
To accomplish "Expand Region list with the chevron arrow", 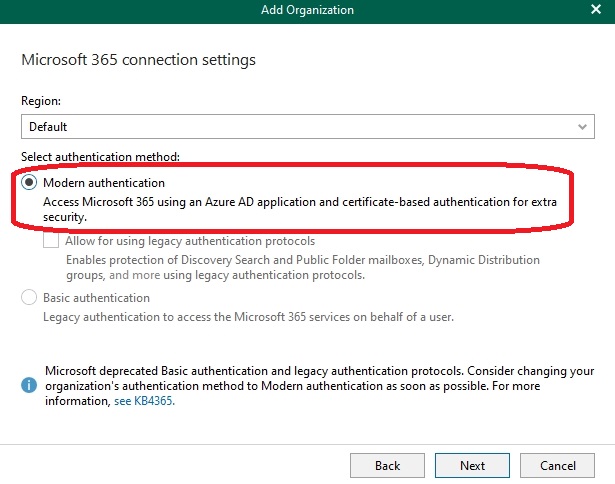I will [x=582, y=127].
